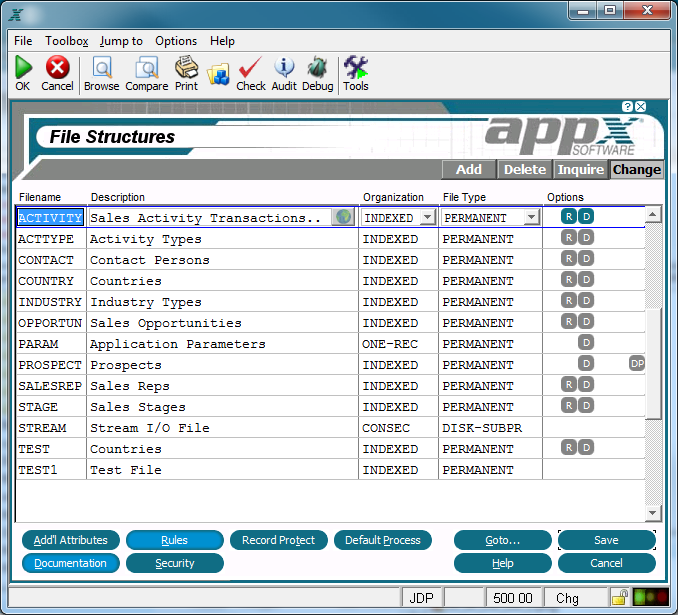Click the Application Parameters description cell

[x=222, y=344]
